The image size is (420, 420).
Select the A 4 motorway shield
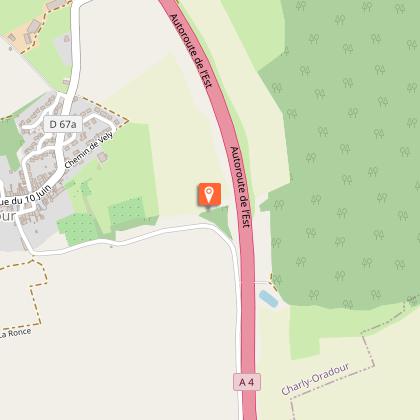(x=247, y=382)
